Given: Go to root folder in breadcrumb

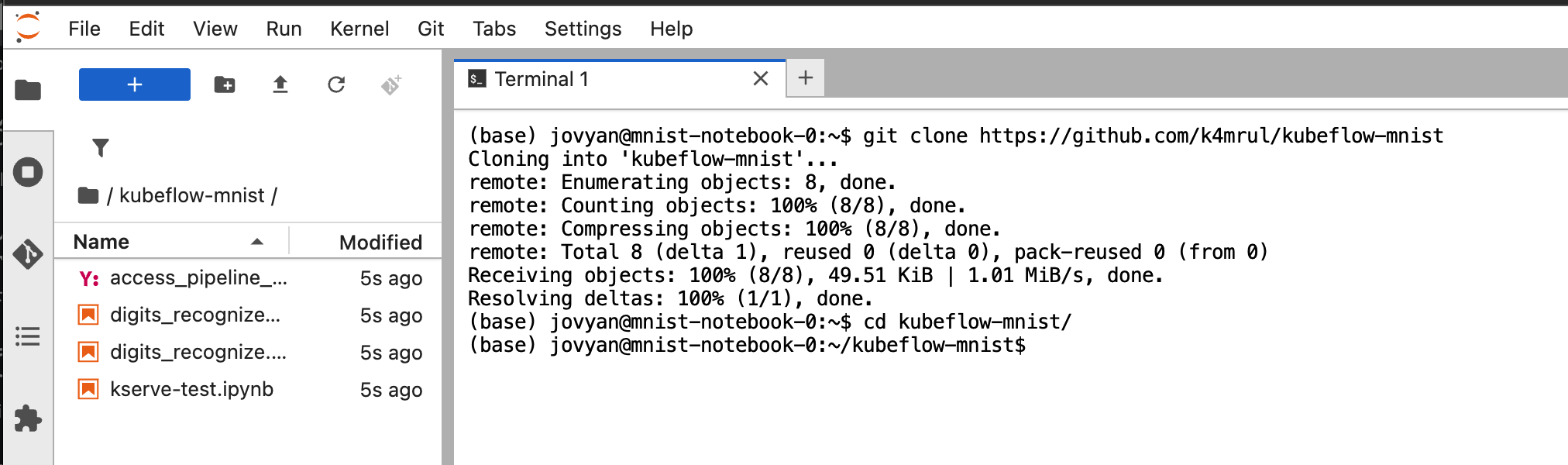Looking at the screenshot, I should 88,195.
